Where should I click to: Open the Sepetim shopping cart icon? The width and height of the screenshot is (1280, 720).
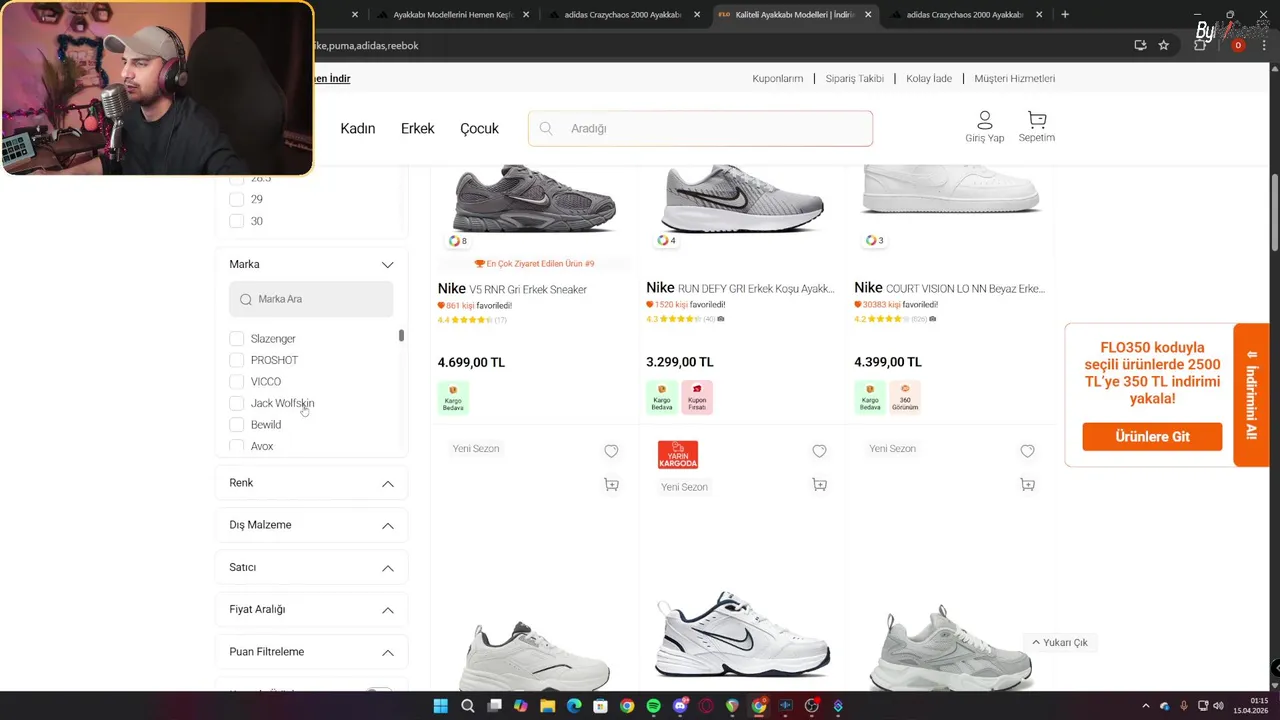pyautogui.click(x=1037, y=127)
